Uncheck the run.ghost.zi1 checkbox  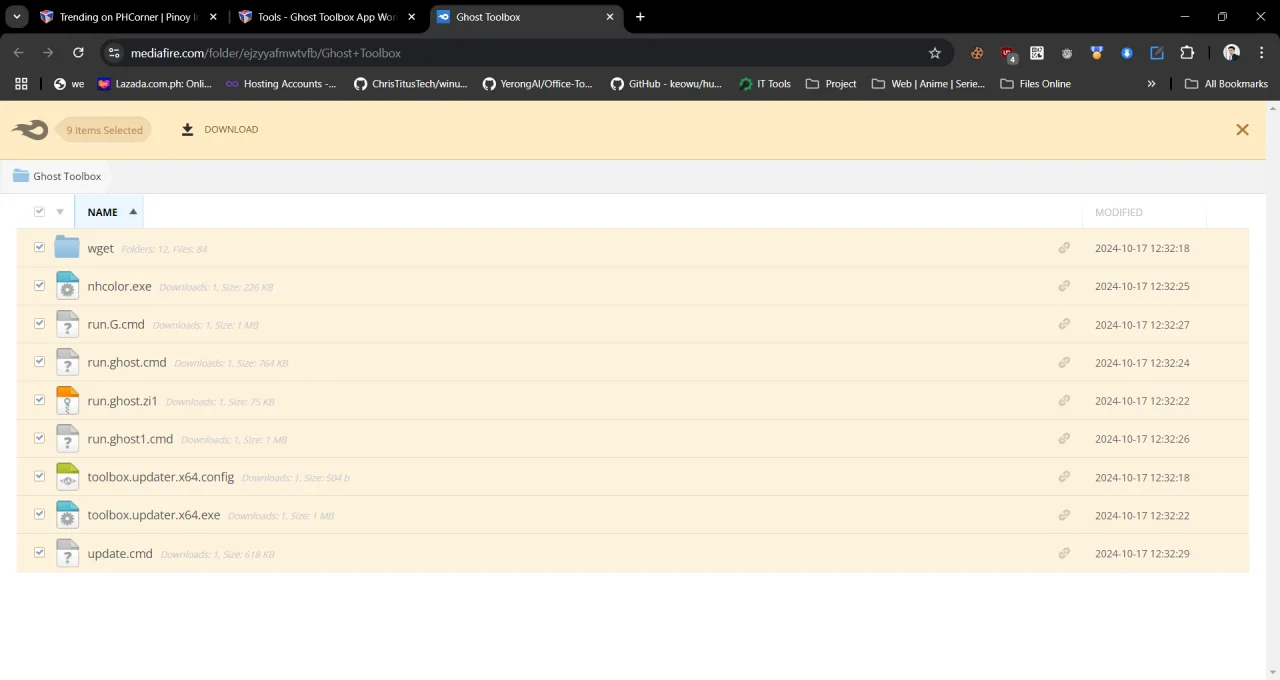click(x=40, y=399)
